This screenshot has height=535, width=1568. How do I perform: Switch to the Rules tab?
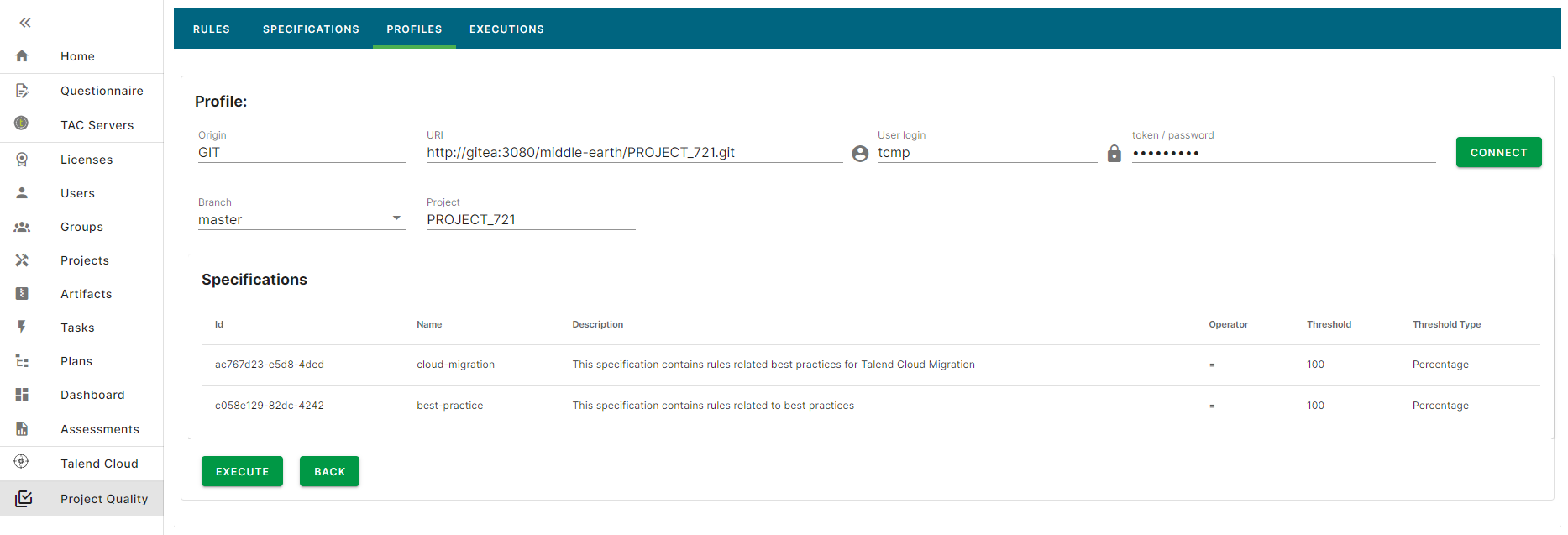(x=212, y=29)
